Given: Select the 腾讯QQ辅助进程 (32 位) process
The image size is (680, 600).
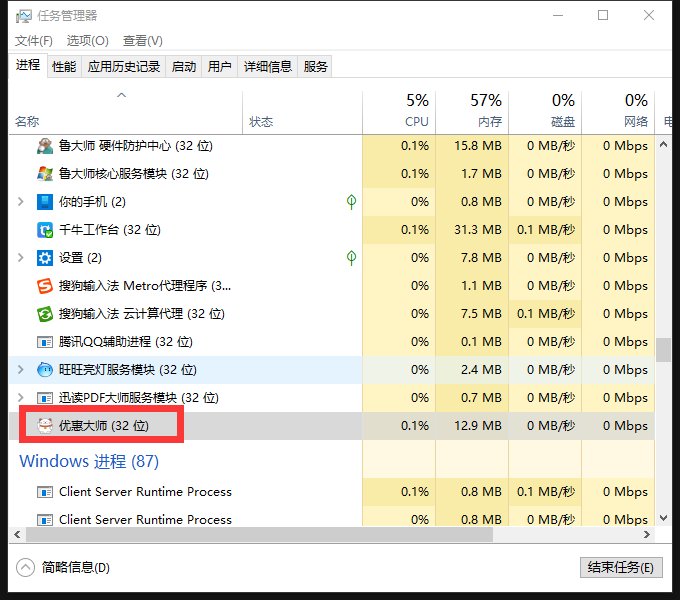Looking at the screenshot, I should tap(332, 342).
